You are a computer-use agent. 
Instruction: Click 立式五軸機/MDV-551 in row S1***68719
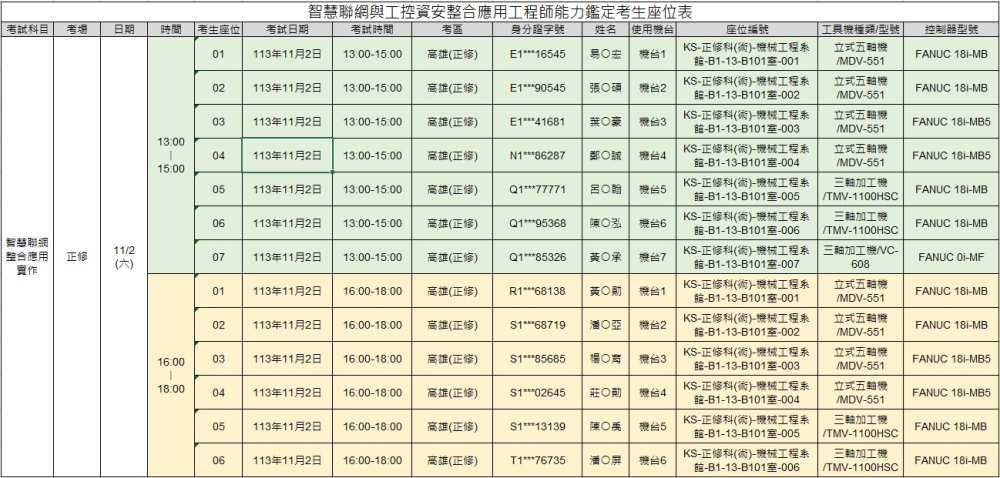coord(860,324)
